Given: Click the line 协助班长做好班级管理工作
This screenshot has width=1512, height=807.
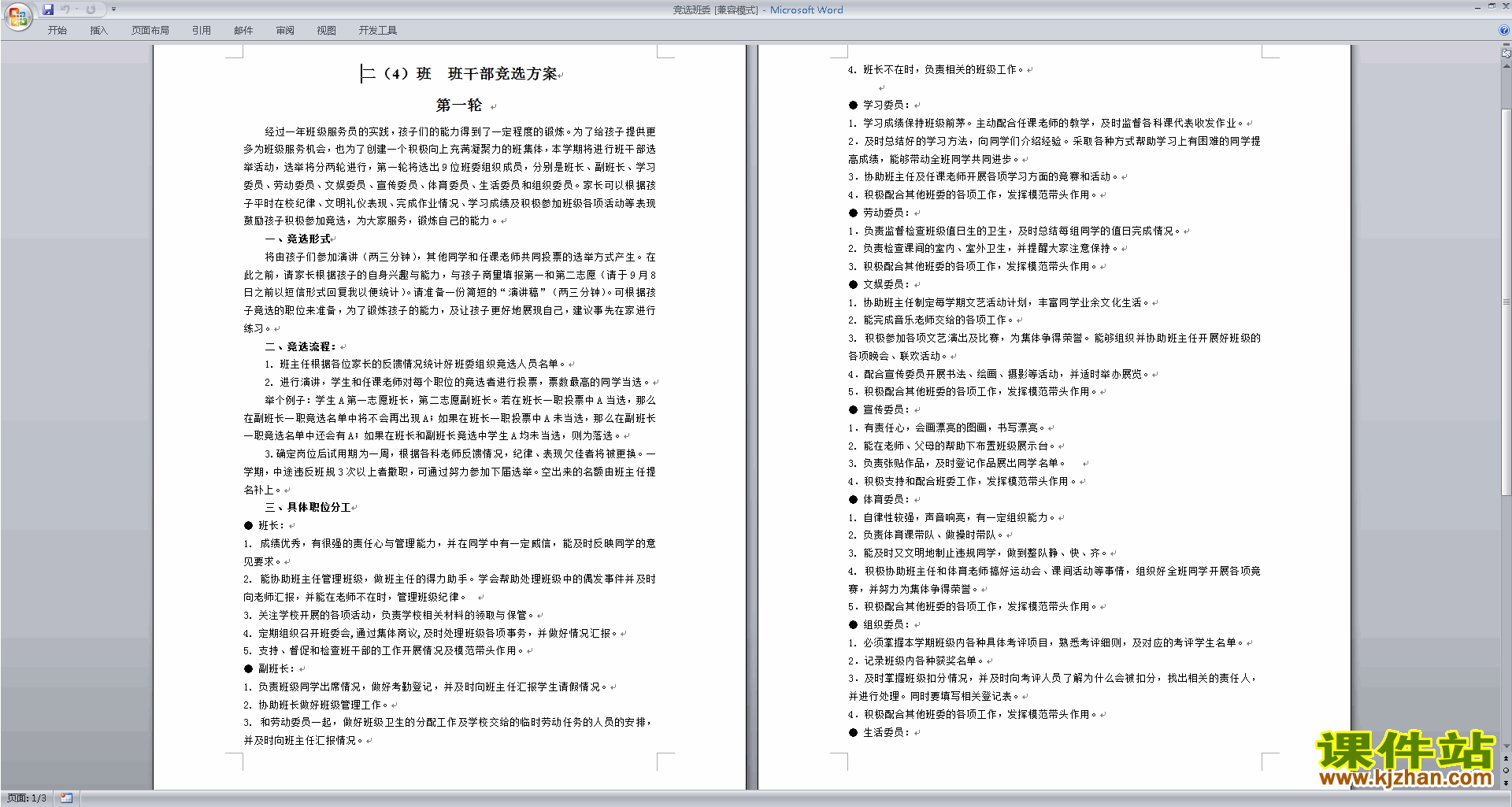Looking at the screenshot, I should (323, 705).
